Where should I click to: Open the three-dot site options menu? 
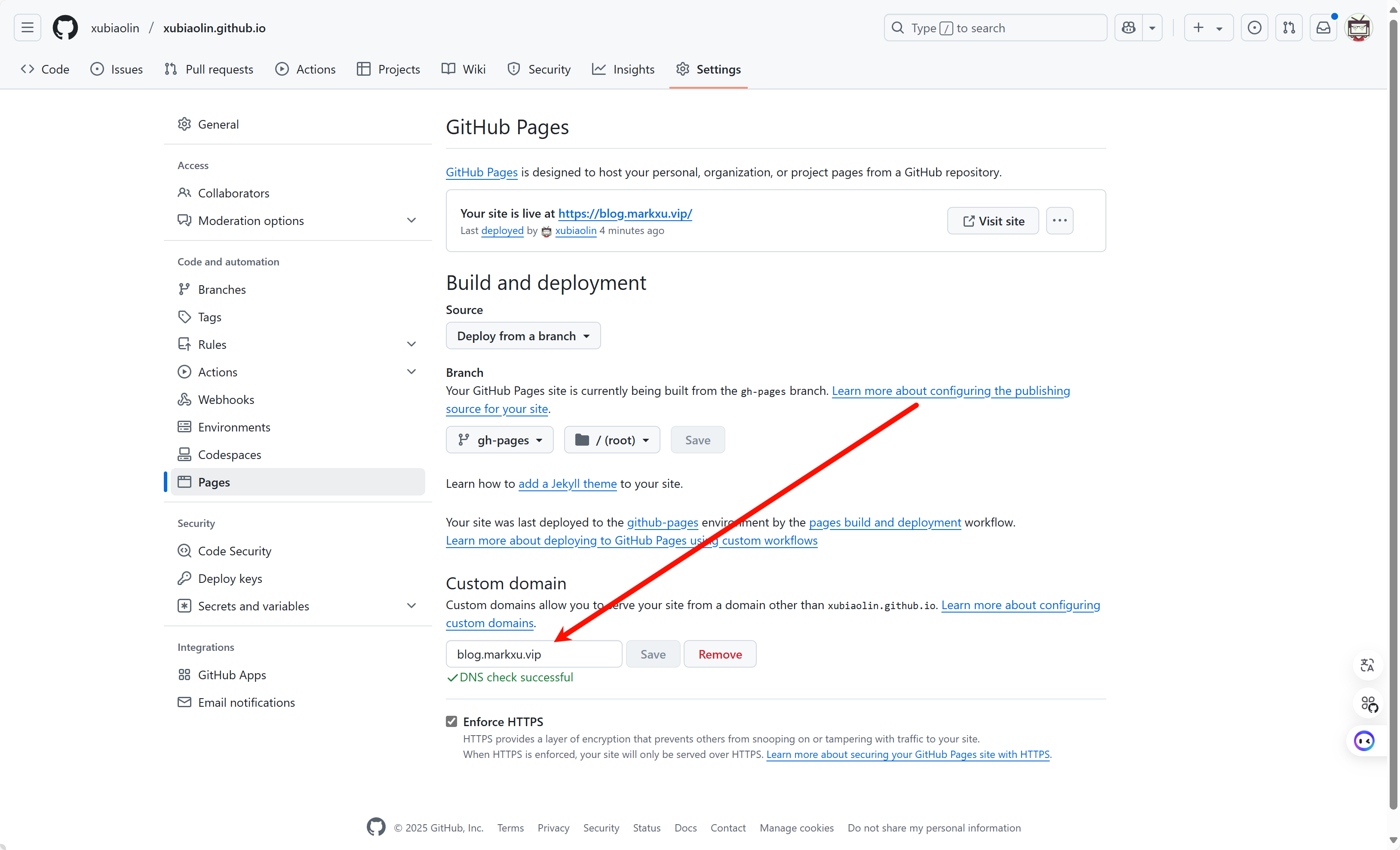click(x=1059, y=221)
